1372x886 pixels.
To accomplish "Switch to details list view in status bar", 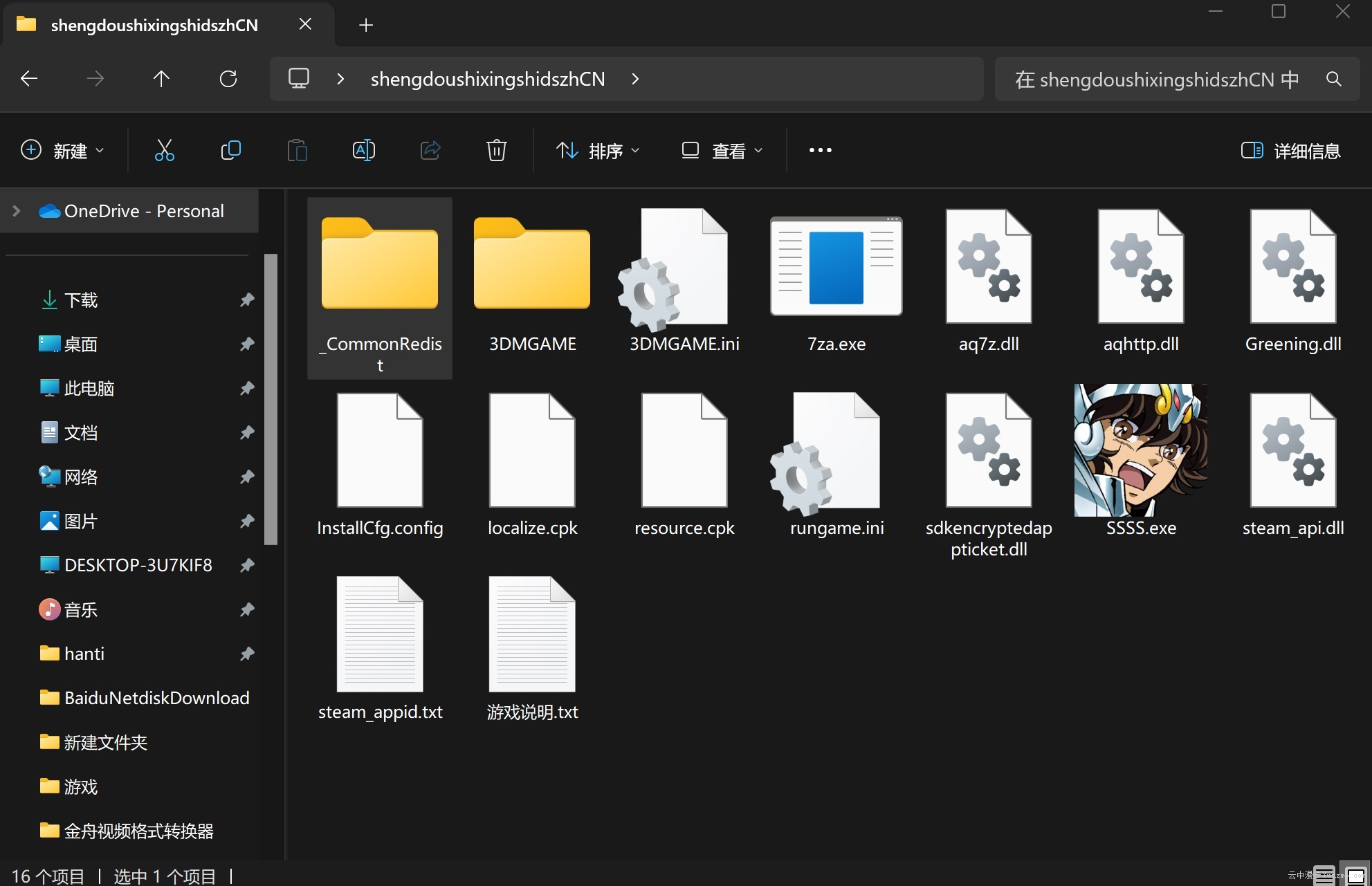I will pyautogui.click(x=1324, y=876).
